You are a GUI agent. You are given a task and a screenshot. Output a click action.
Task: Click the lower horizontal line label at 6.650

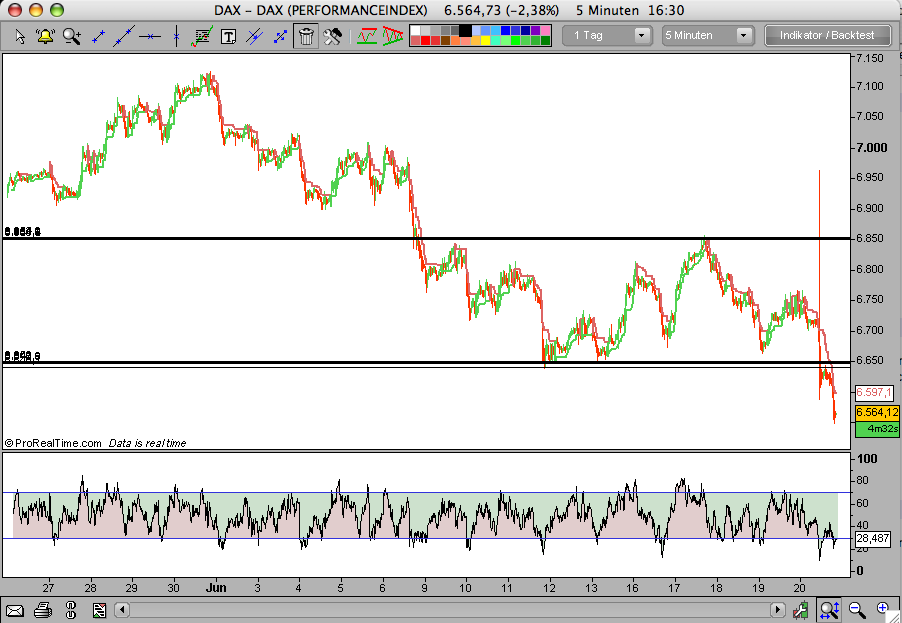pos(22,357)
